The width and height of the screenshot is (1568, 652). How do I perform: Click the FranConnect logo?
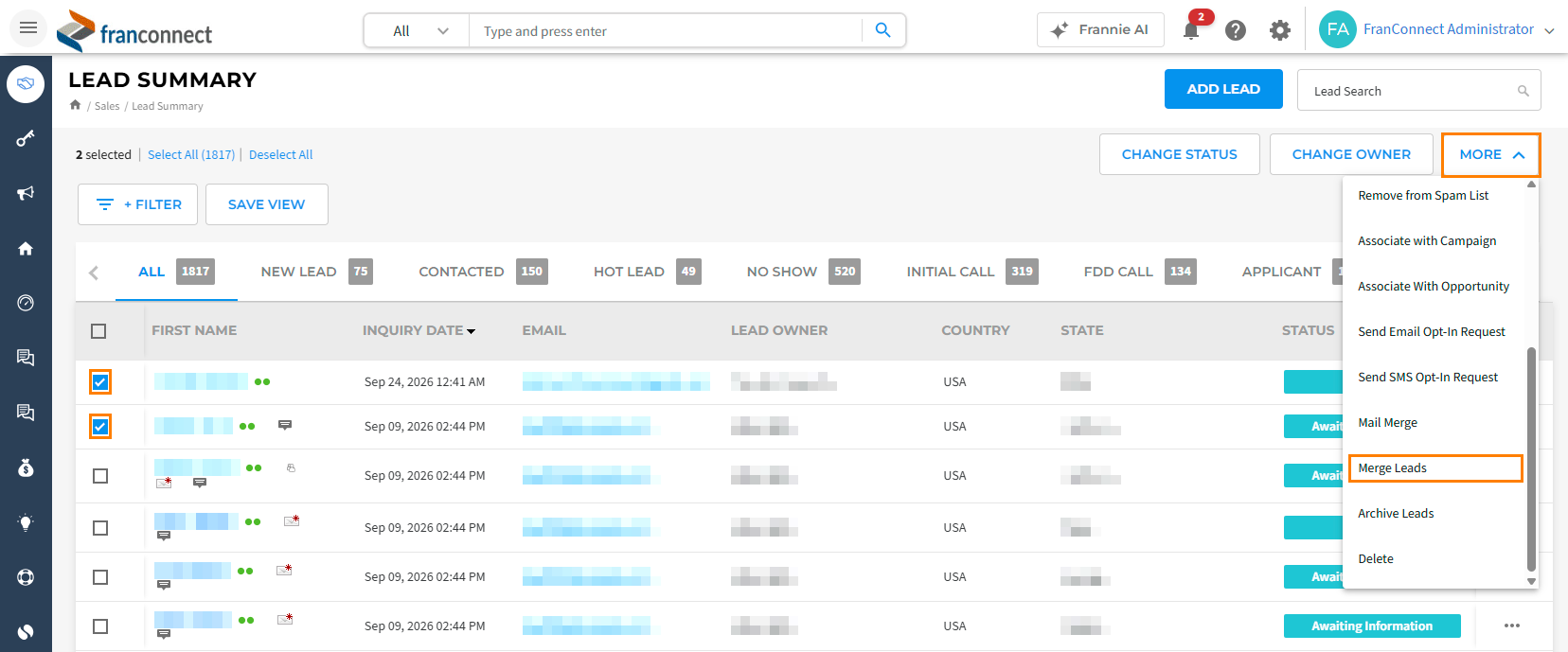coord(134,31)
